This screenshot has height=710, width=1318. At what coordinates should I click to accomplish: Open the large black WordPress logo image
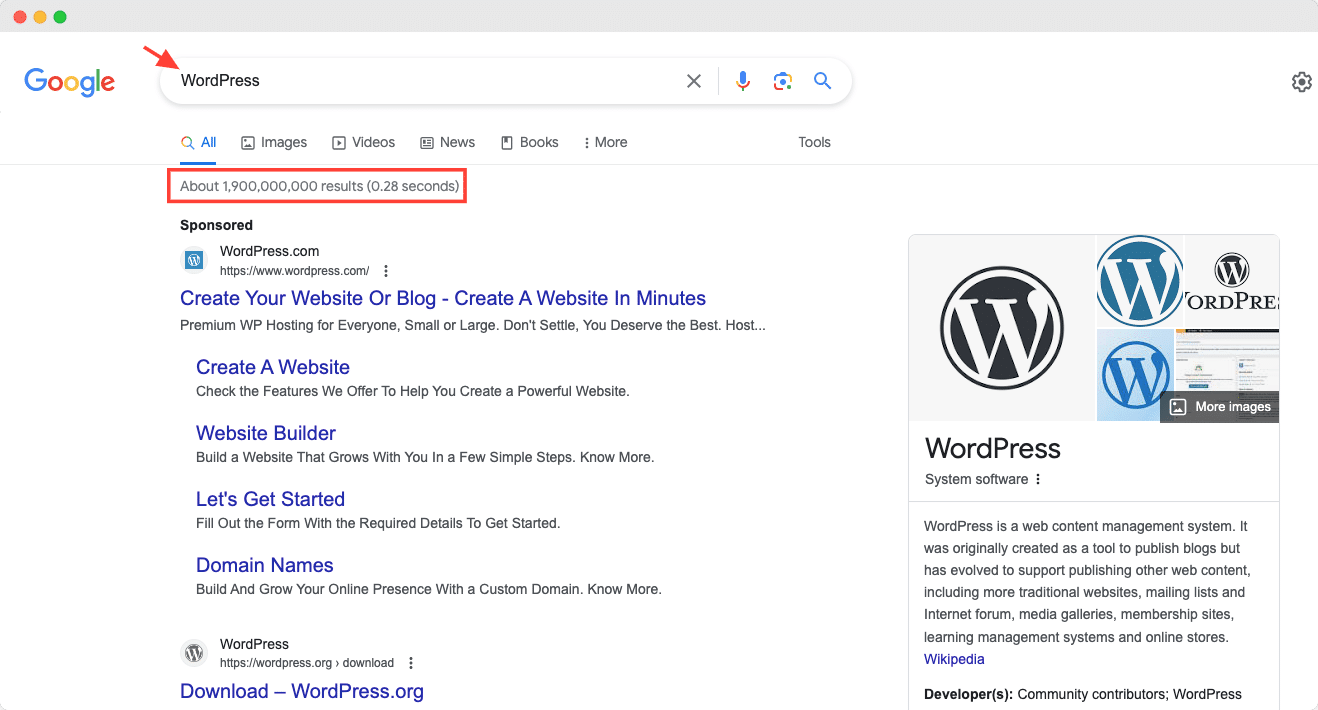(x=1002, y=328)
